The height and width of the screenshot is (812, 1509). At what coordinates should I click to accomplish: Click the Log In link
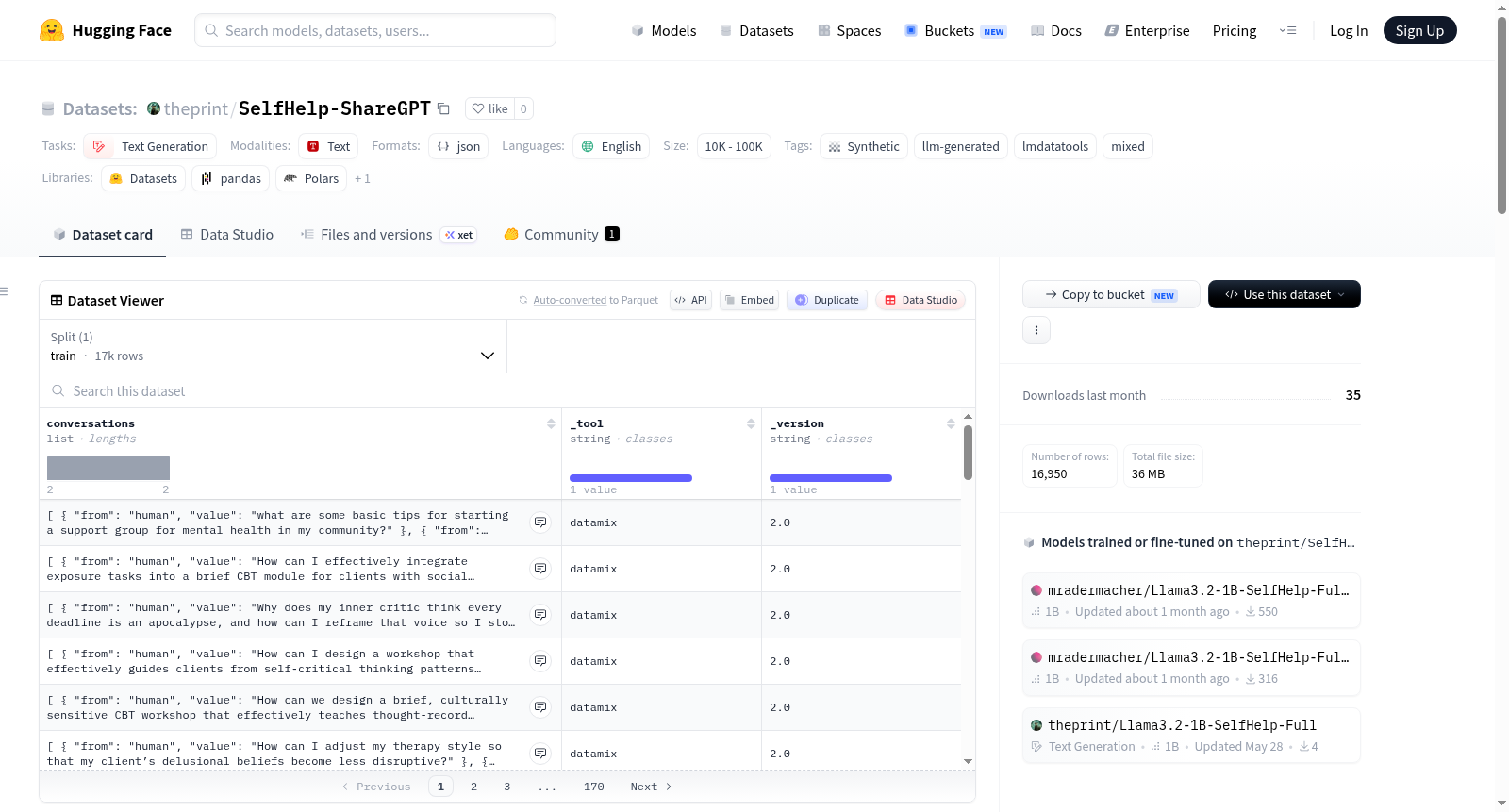[1349, 30]
